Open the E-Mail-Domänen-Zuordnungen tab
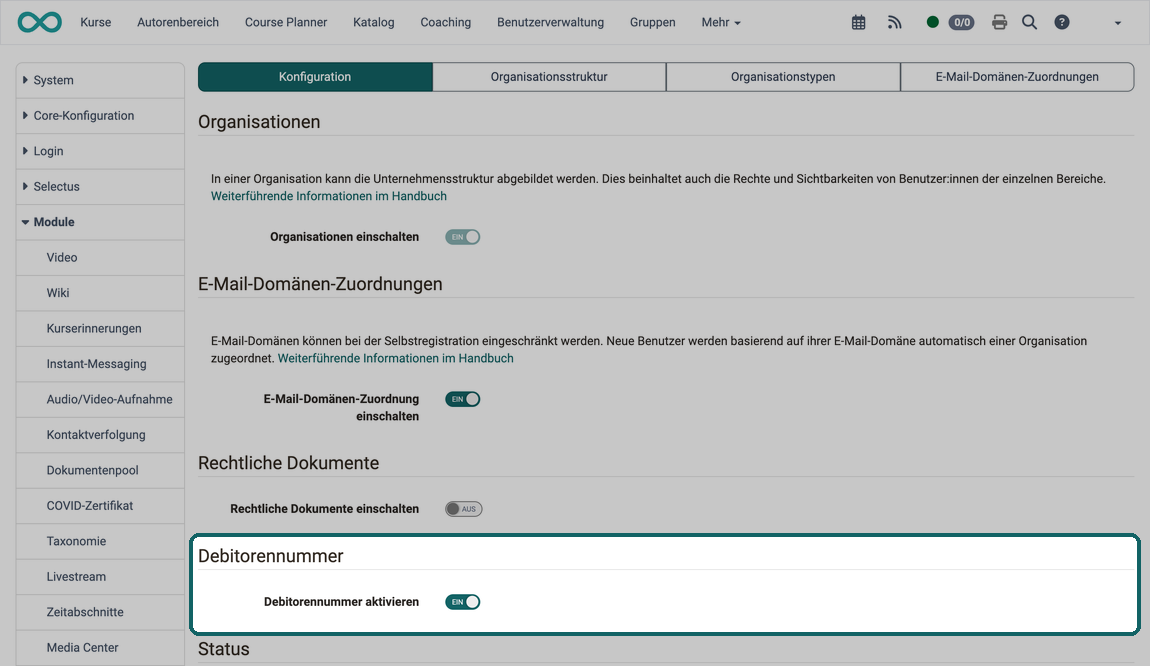 1017,77
